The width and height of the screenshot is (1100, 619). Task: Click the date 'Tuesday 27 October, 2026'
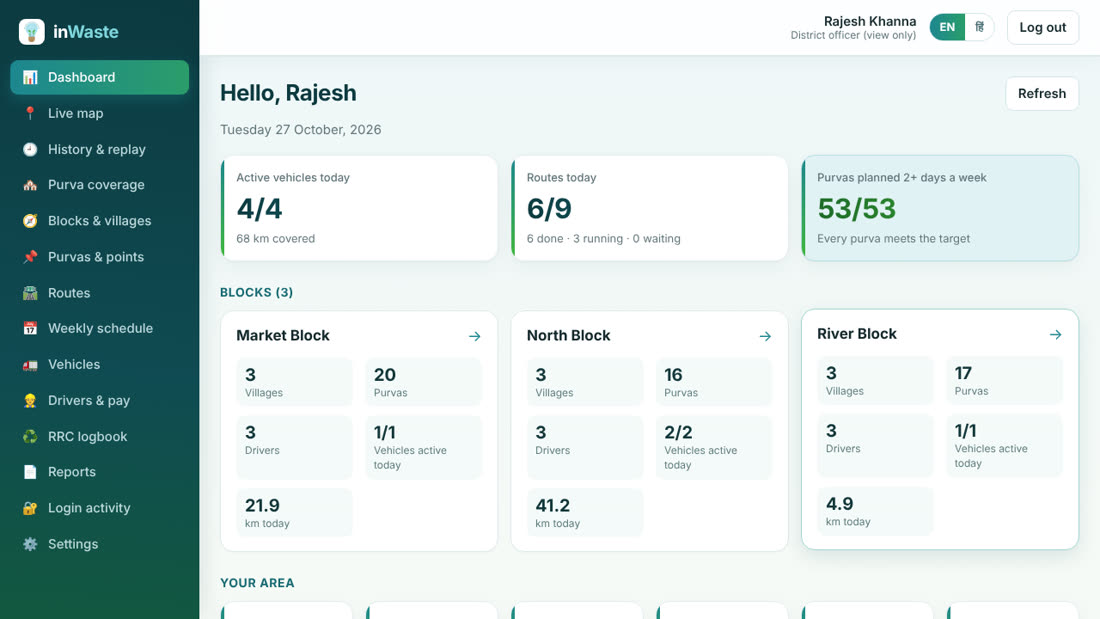tap(301, 130)
